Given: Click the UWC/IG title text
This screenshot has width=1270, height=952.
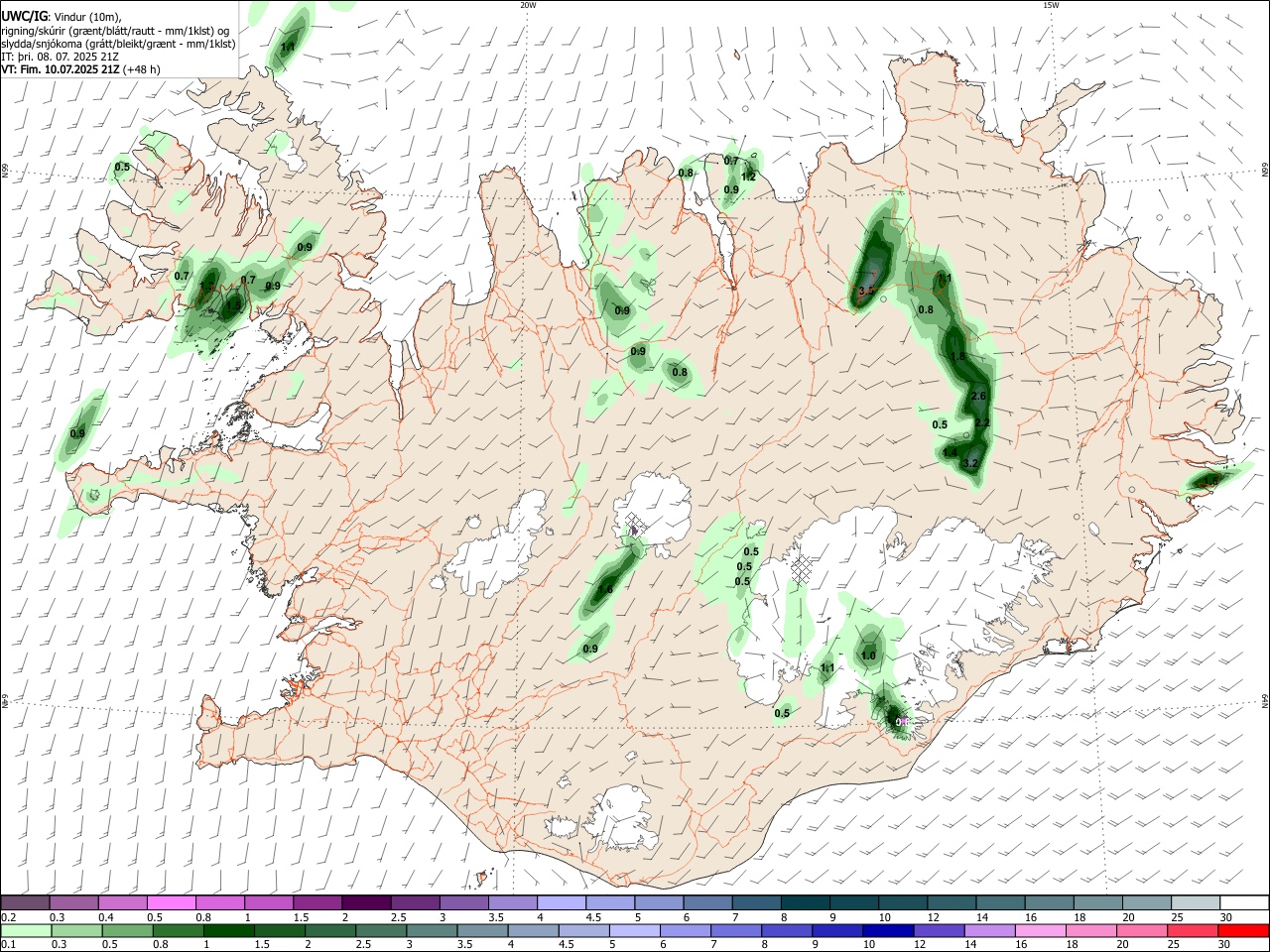Looking at the screenshot, I should (x=24, y=16).
